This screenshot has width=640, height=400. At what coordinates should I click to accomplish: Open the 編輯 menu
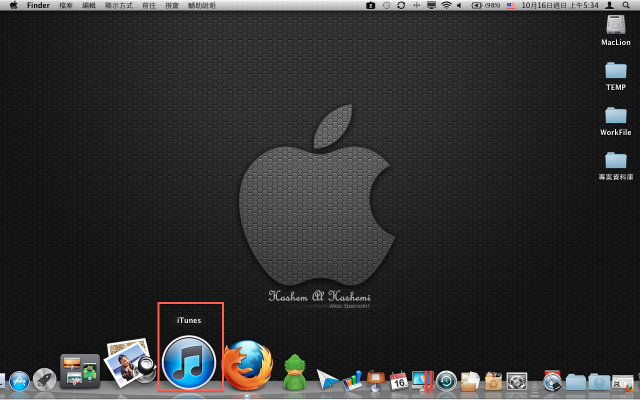[89, 5]
